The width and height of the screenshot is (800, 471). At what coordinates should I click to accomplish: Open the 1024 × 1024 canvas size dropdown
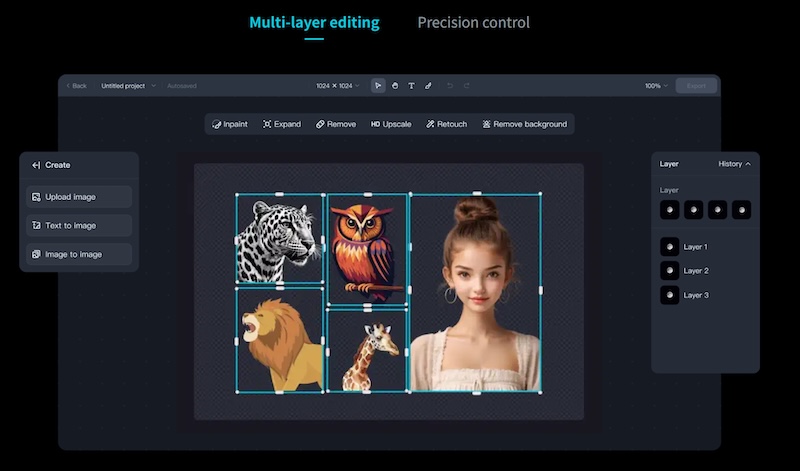pyautogui.click(x=338, y=86)
